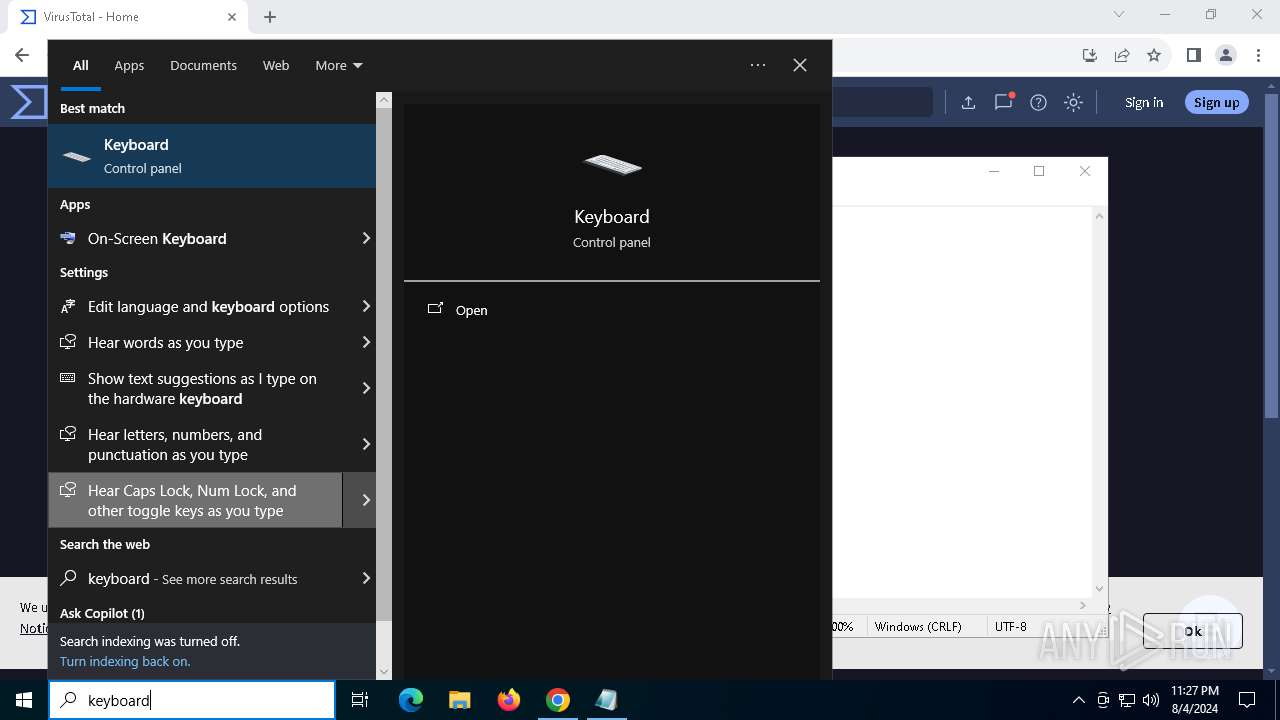Click the VirusTotal logo icon
Image resolution: width=1280 pixels, height=720 pixels.
tap(29, 102)
